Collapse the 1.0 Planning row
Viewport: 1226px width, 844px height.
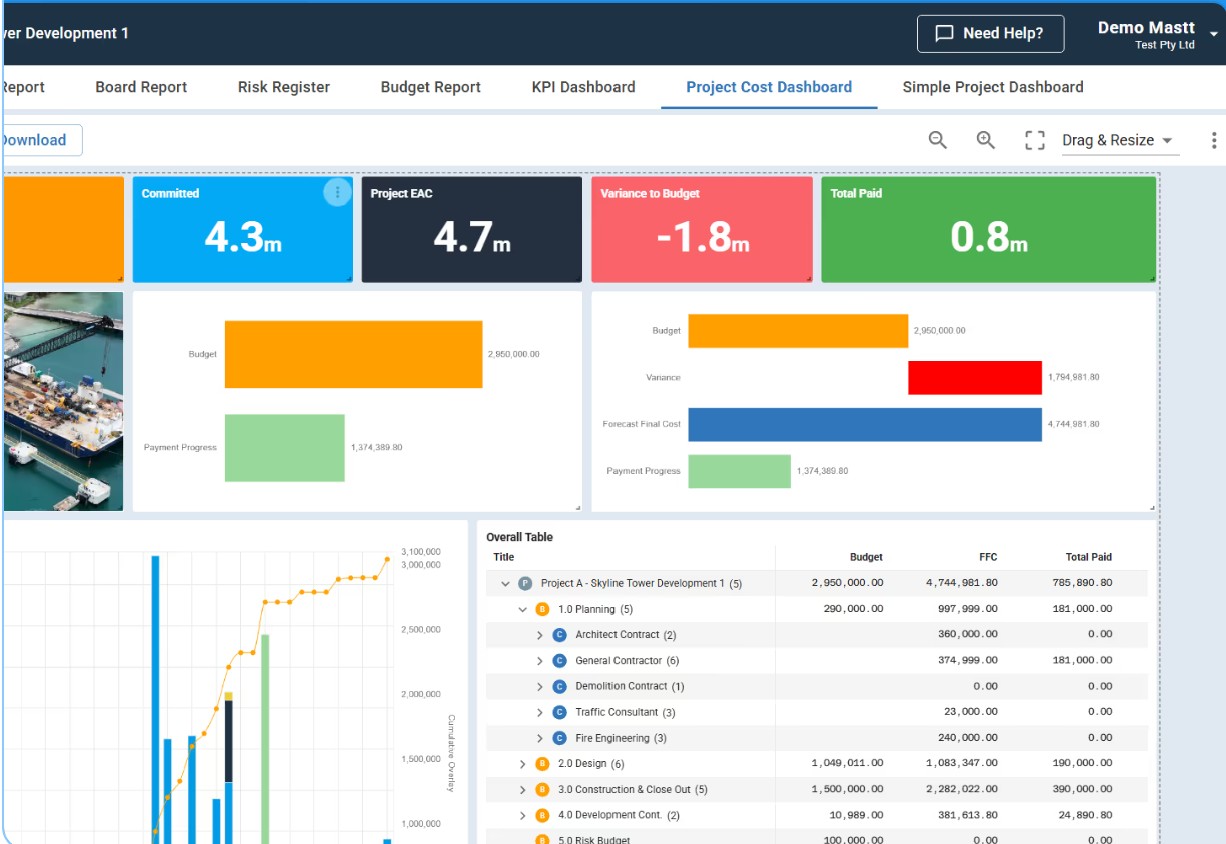tap(522, 609)
